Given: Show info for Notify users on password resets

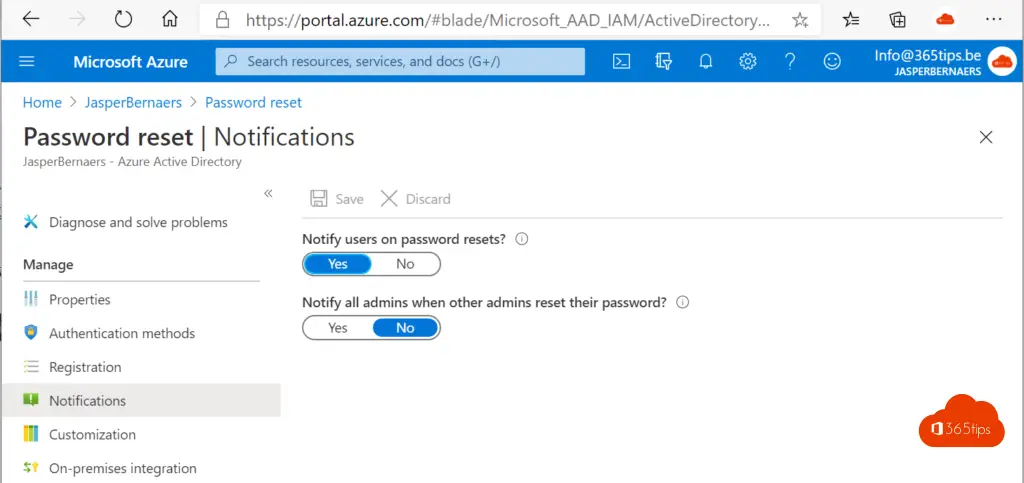Looking at the screenshot, I should [521, 239].
